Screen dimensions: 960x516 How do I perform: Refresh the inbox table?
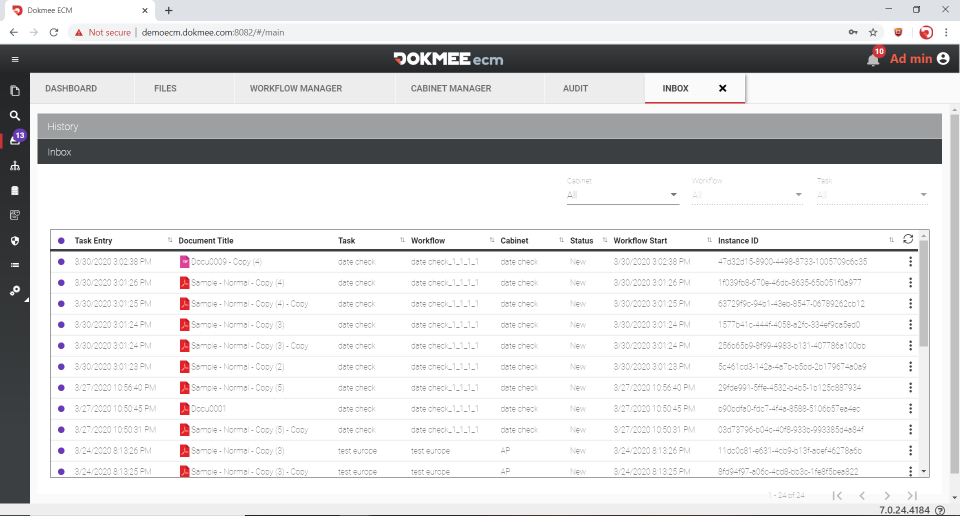click(908, 239)
